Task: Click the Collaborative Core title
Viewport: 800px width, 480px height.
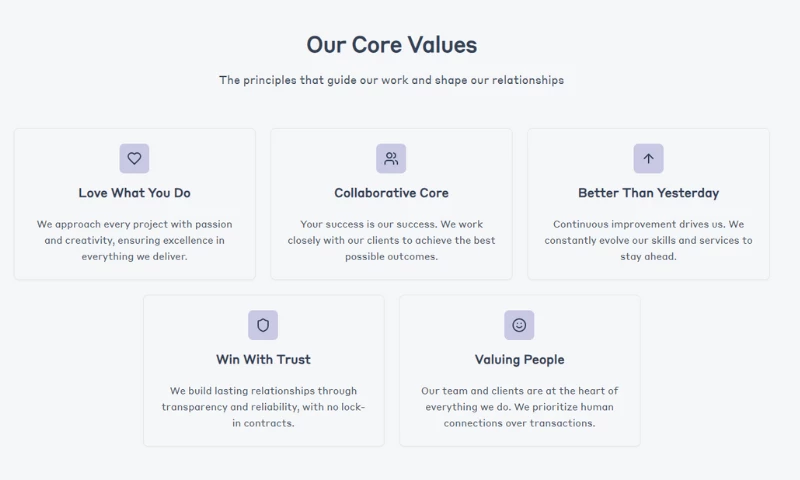Action: pyautogui.click(x=391, y=193)
